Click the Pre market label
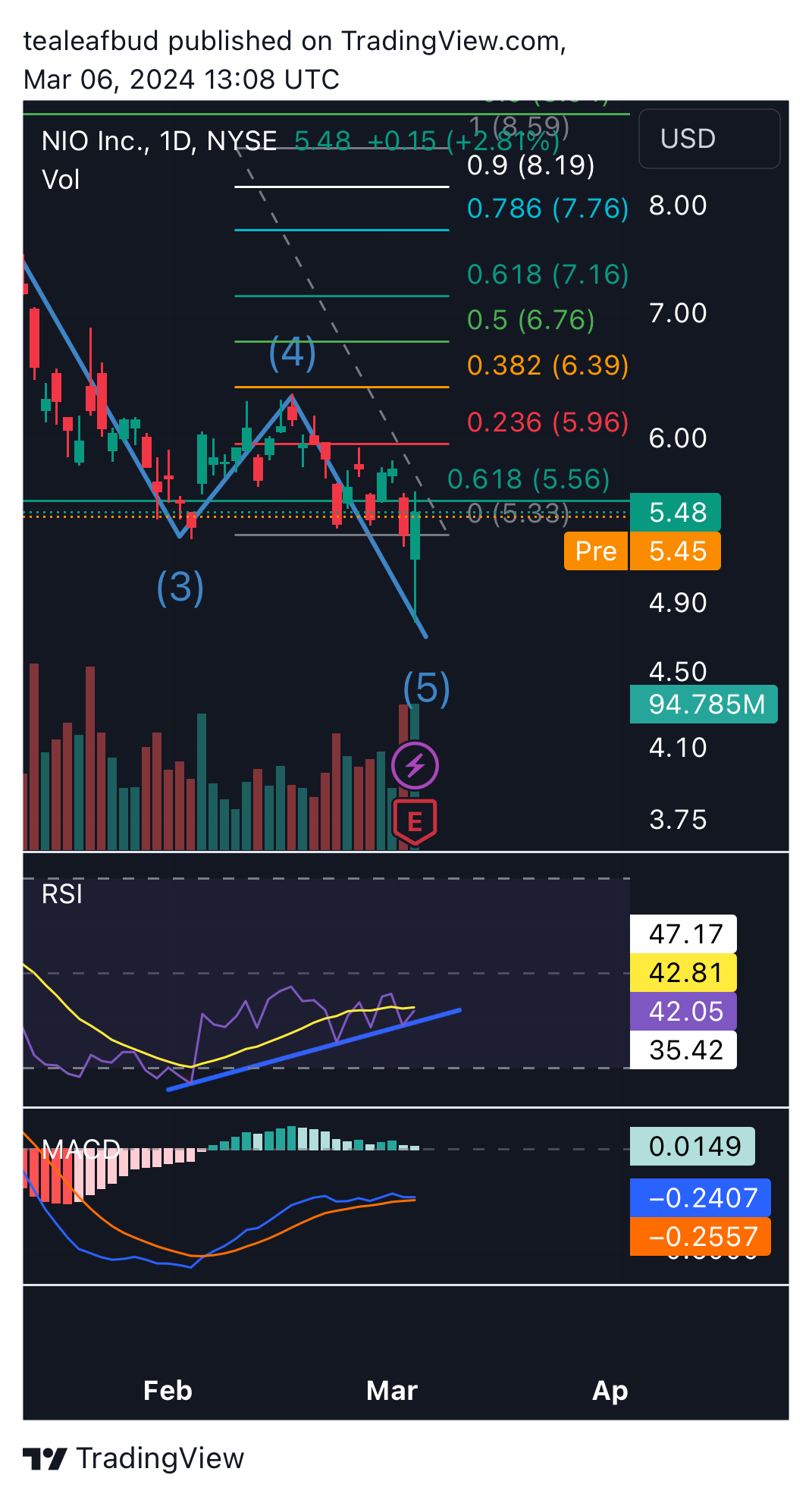The height and width of the screenshot is (1500, 812). point(596,551)
